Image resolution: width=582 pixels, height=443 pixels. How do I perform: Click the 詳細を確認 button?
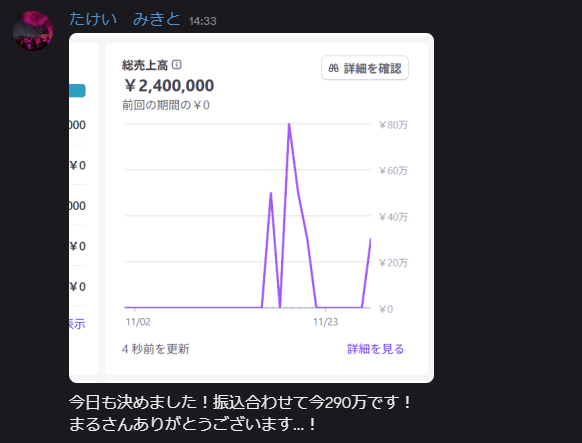tap(365, 68)
